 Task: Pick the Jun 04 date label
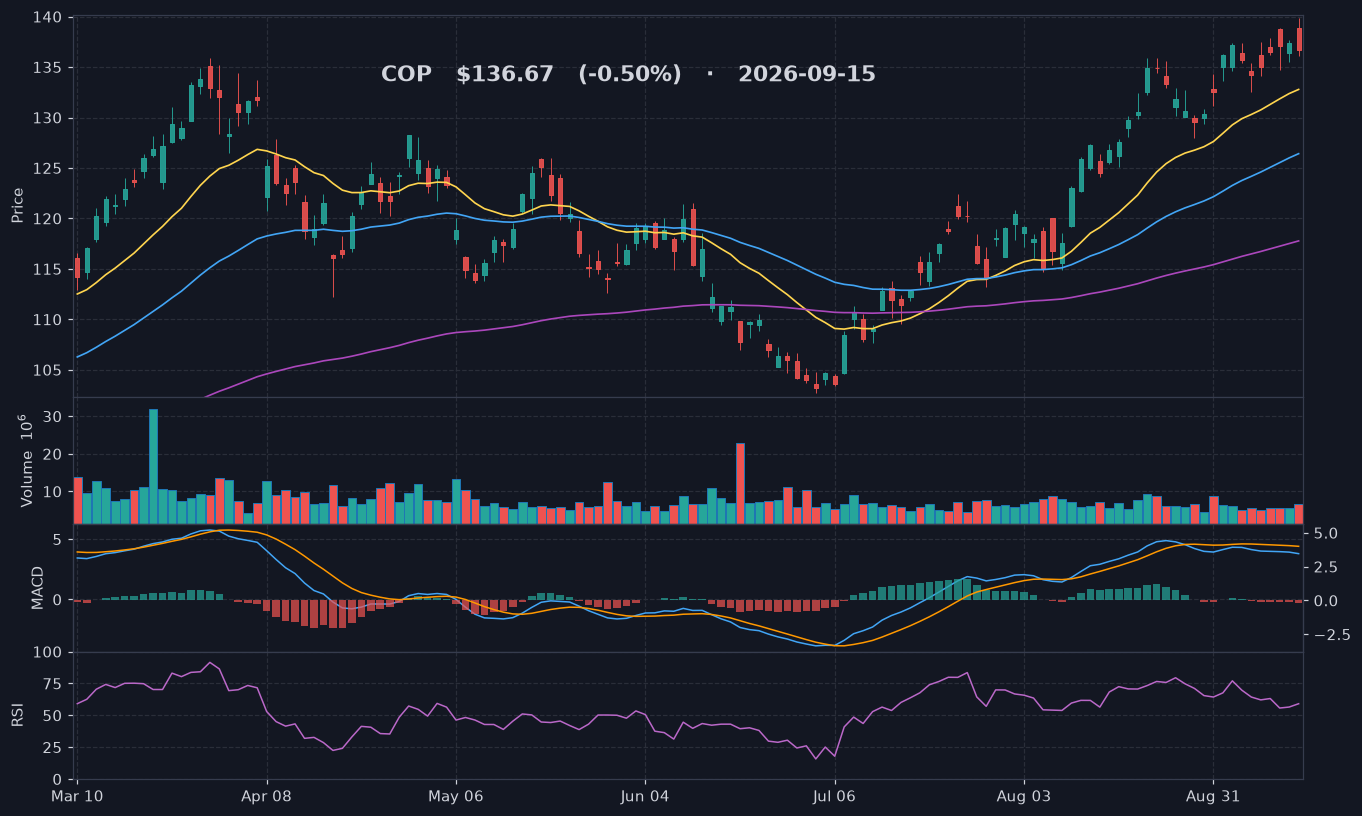tap(645, 797)
